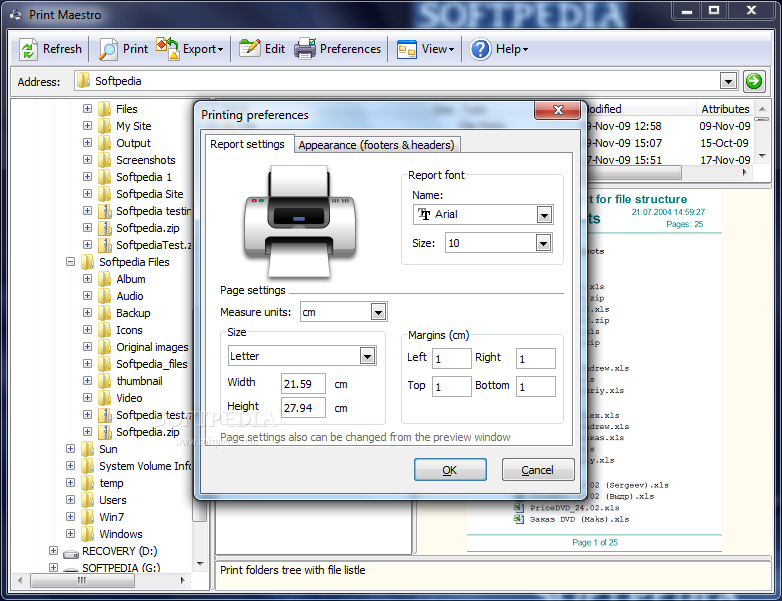Click the PriceDVD_24.02.xls file icon in preview
The width and height of the screenshot is (782, 601).
pos(519,508)
